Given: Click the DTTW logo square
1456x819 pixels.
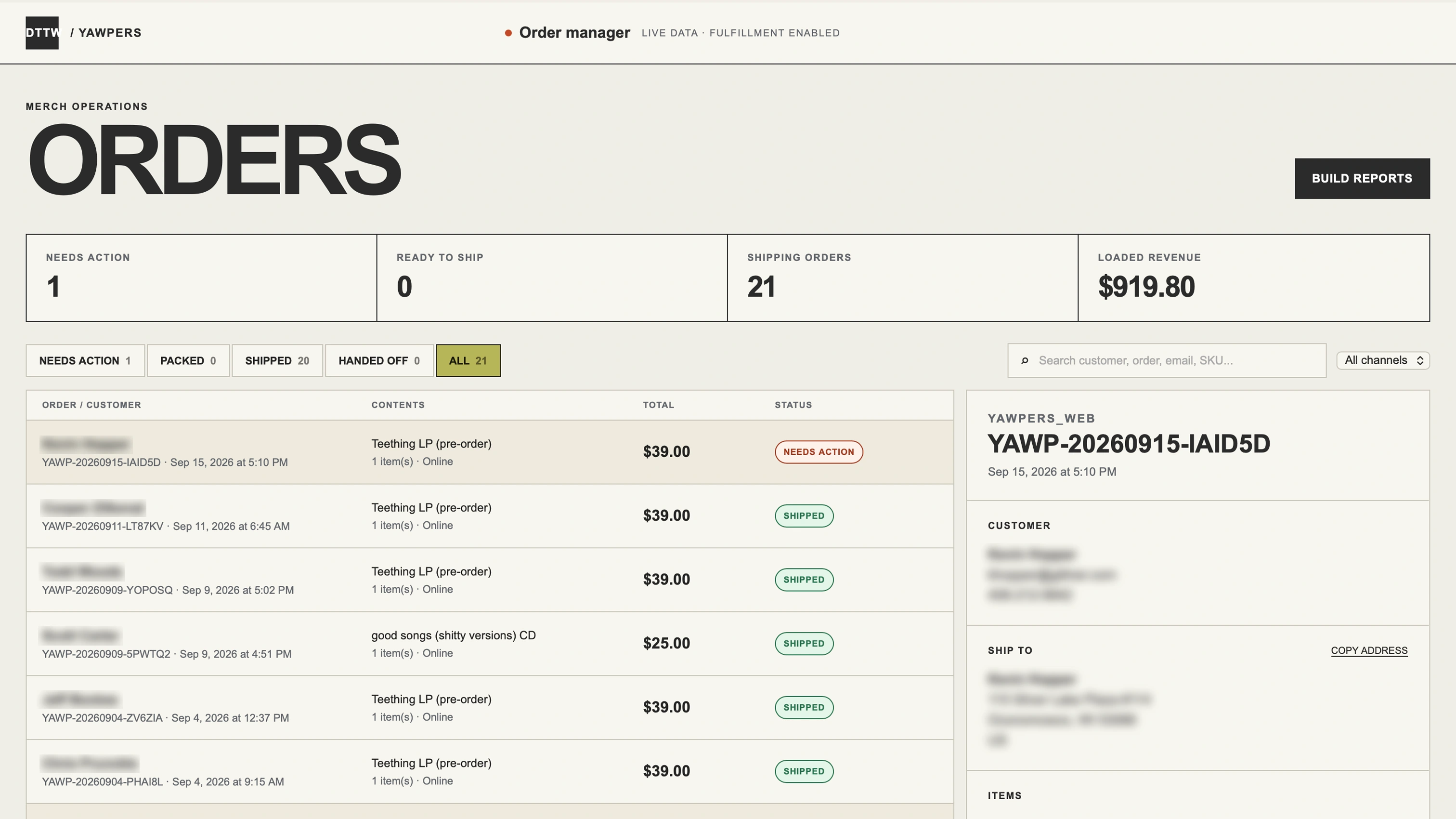Looking at the screenshot, I should pyautogui.click(x=42, y=33).
